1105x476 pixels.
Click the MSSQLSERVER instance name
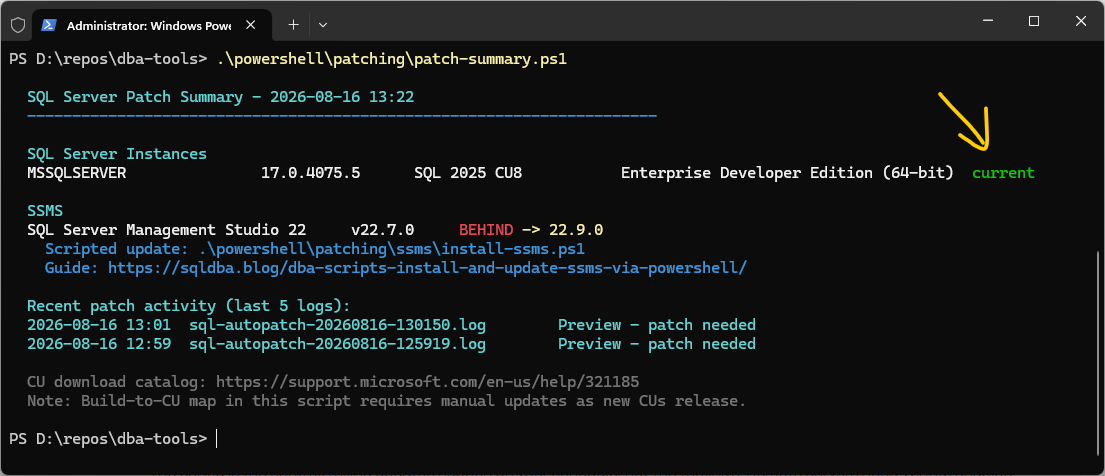(x=76, y=173)
